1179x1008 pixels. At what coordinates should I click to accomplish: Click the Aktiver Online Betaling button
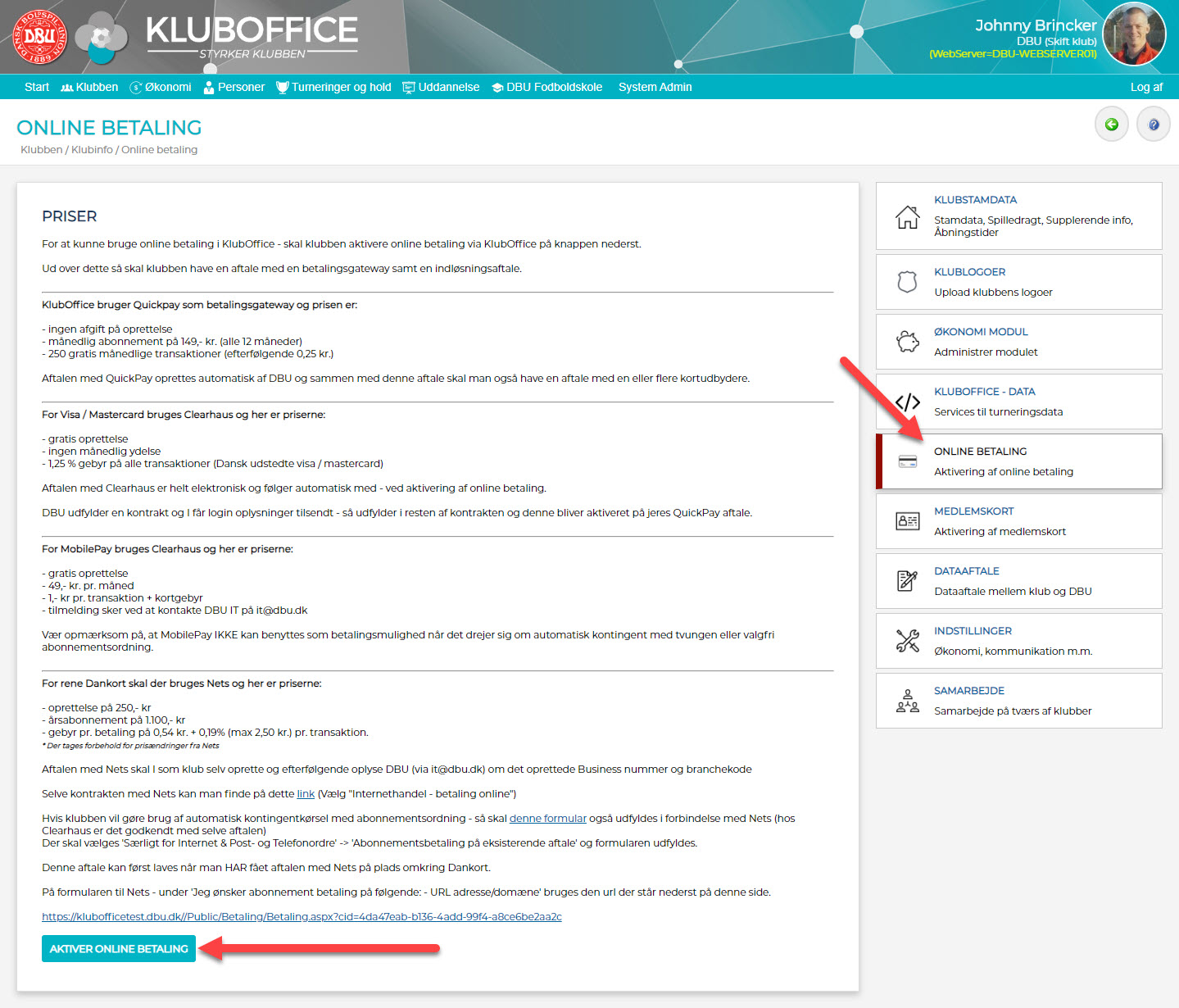point(119,948)
